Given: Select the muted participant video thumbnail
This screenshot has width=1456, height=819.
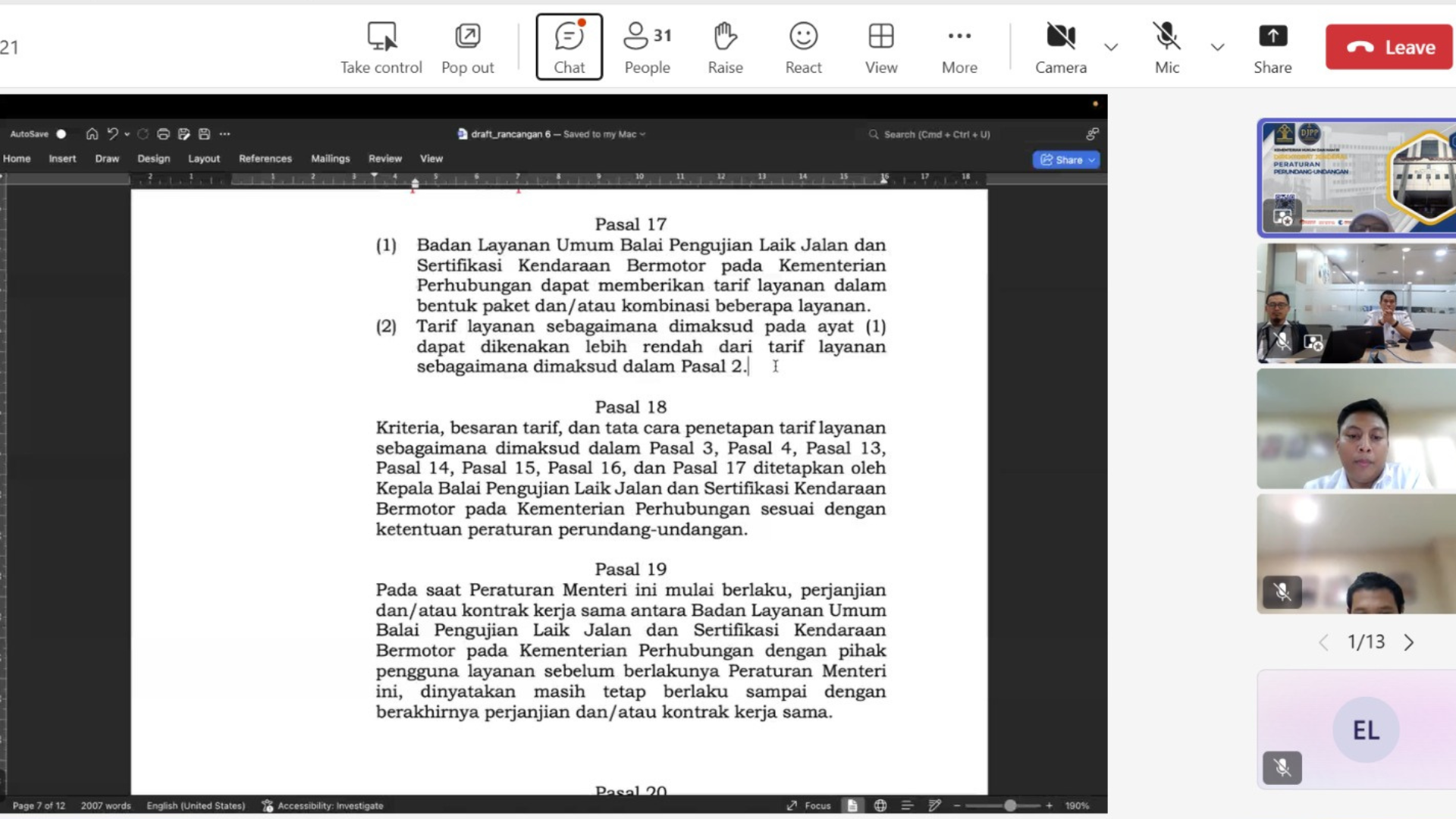Looking at the screenshot, I should pos(1357,554).
